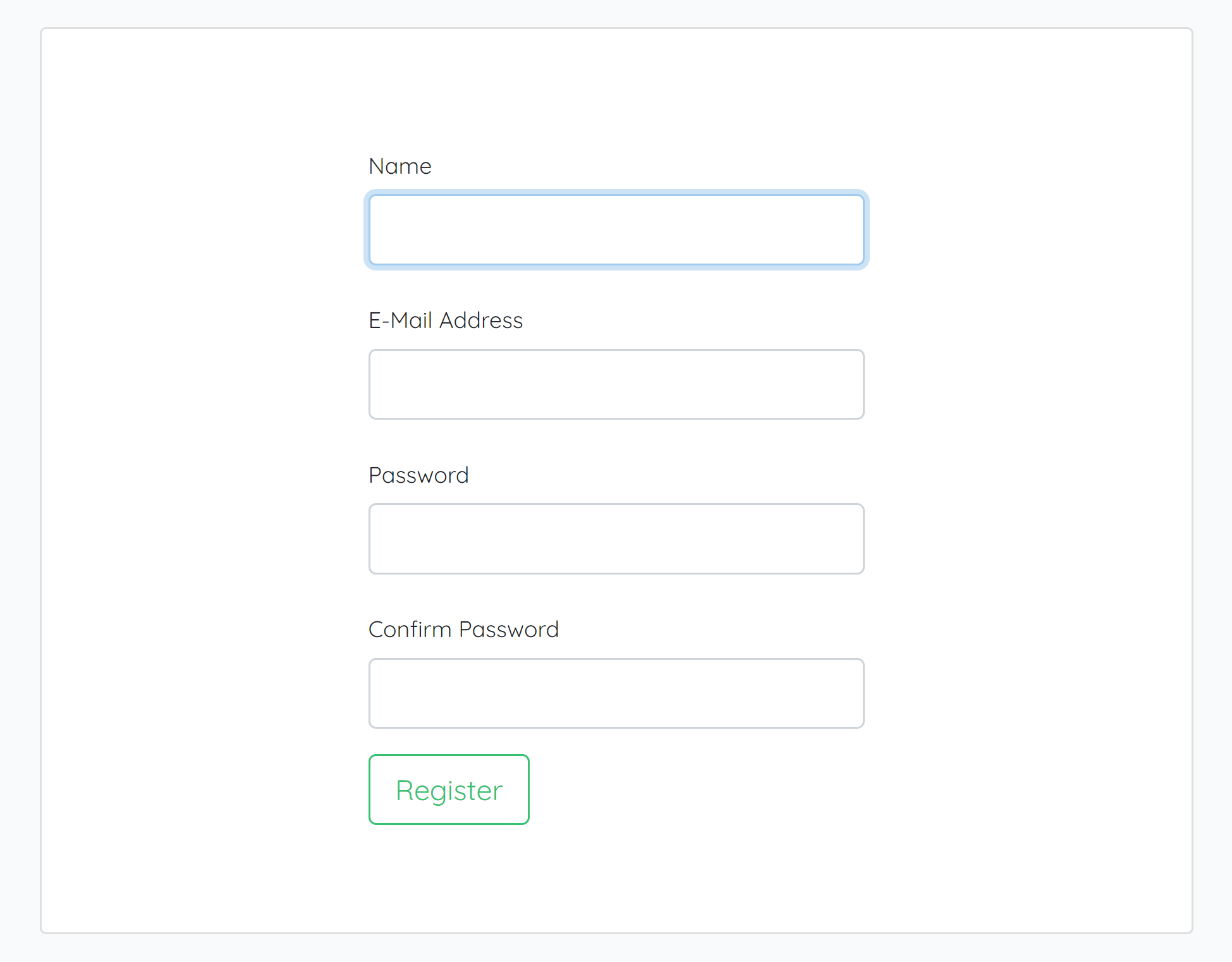1232x962 pixels.
Task: Click the email field below its label
Action: (x=616, y=384)
